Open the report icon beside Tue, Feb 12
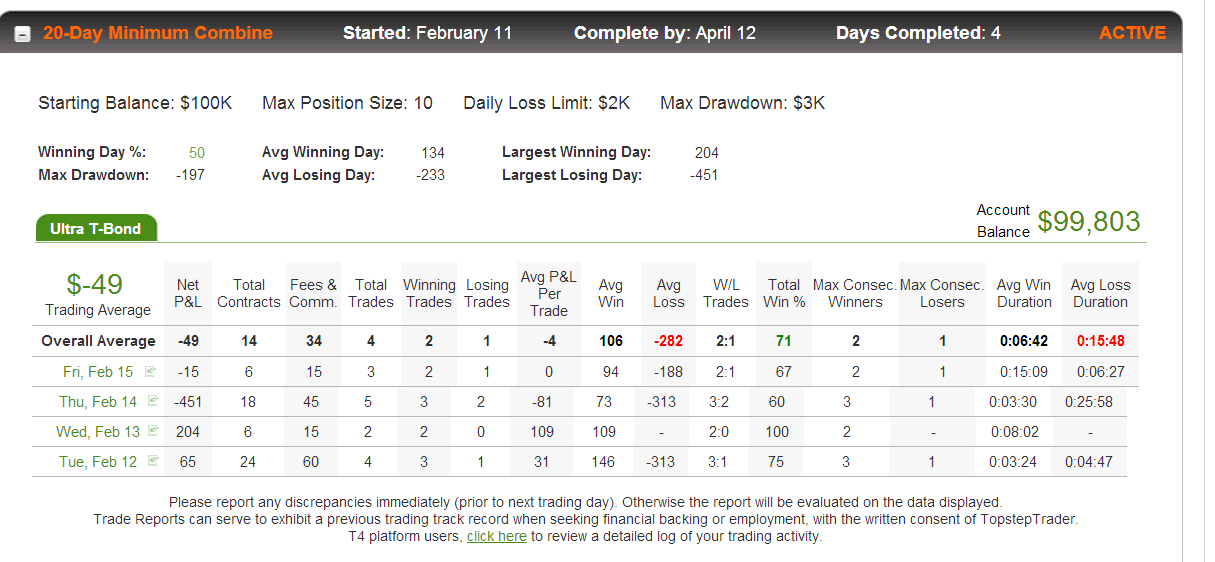 click(x=153, y=461)
